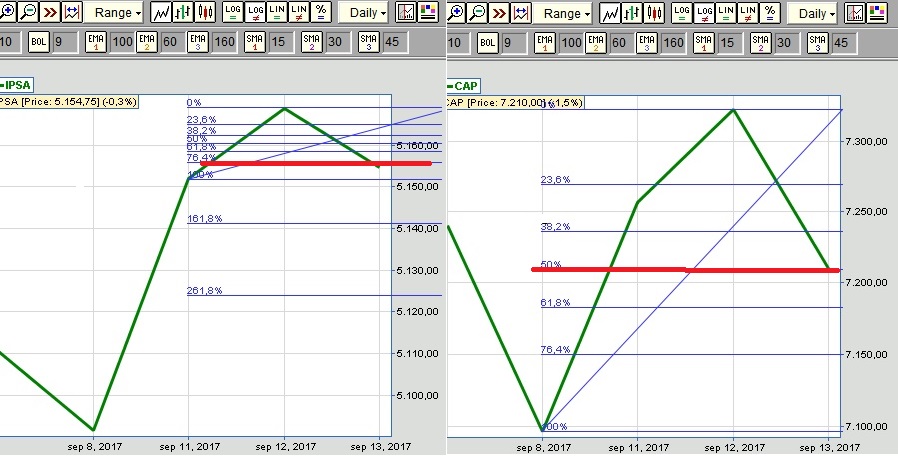898x459 pixels.
Task: Zoom out on the CAP chart
Action: tap(477, 13)
